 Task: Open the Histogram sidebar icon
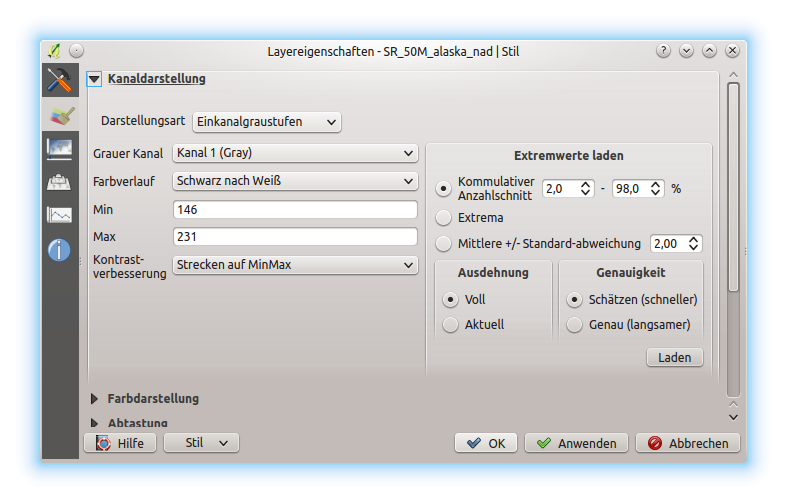click(60, 215)
